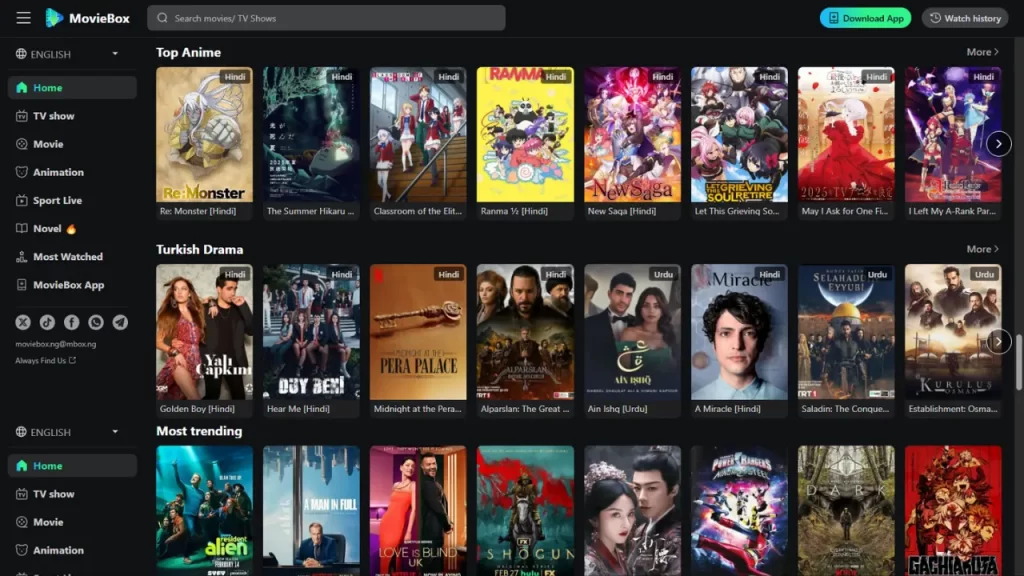Open Let This Grieving Soul Retire poster
This screenshot has height=576, width=1024.
(x=739, y=135)
